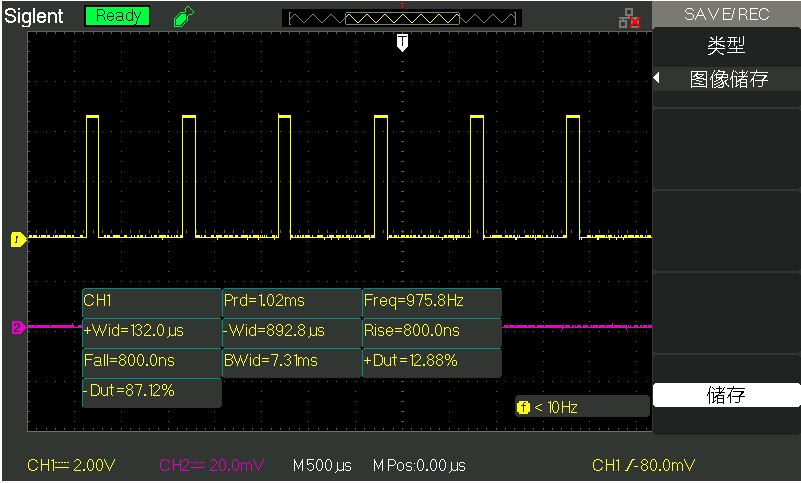The height and width of the screenshot is (483, 801).
Task: Click the CH2 20.0mV scale readout
Action: (211, 465)
